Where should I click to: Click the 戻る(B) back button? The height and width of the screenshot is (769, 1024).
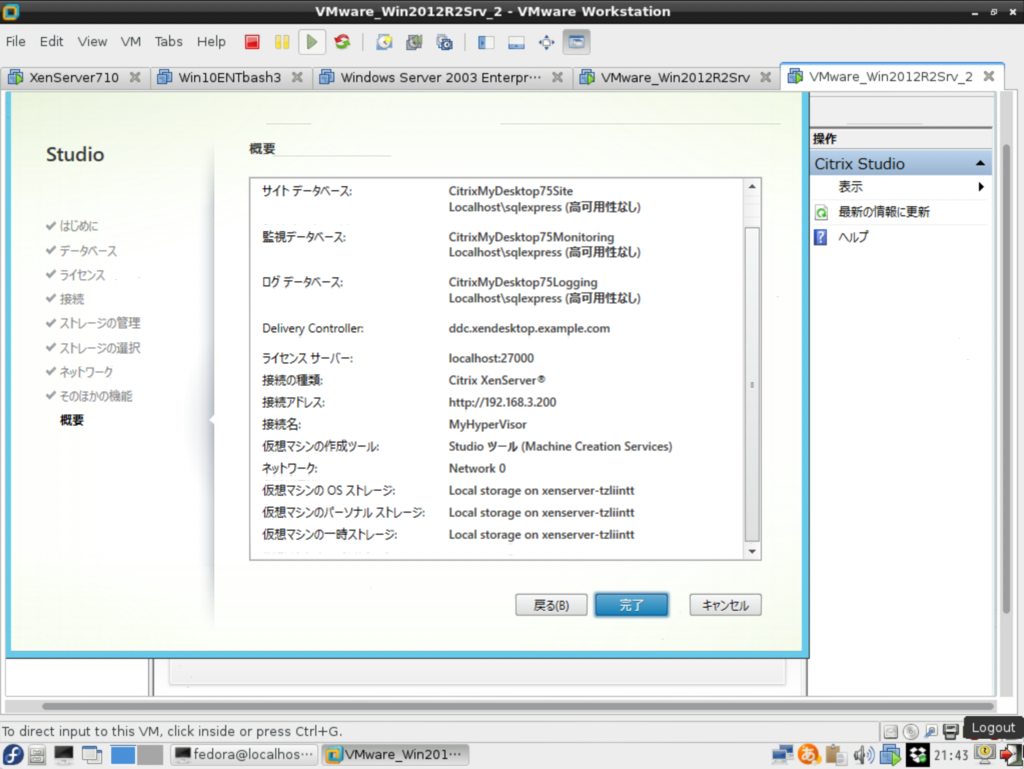pyautogui.click(x=551, y=605)
